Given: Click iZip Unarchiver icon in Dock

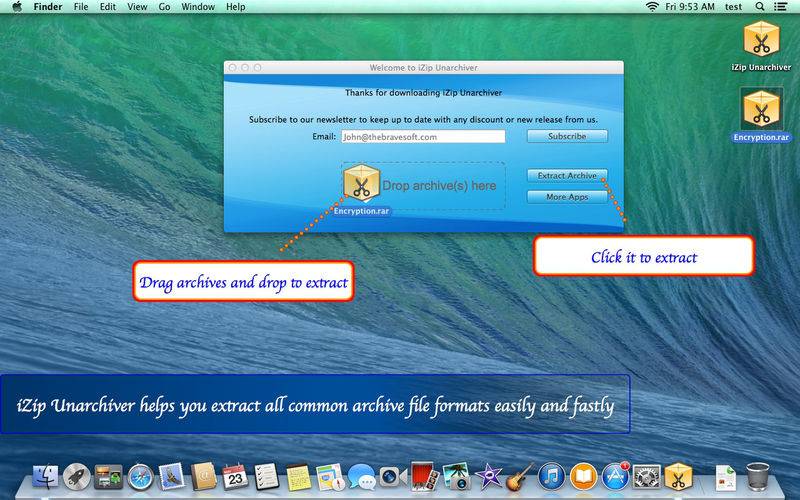Looking at the screenshot, I should click(x=678, y=476).
